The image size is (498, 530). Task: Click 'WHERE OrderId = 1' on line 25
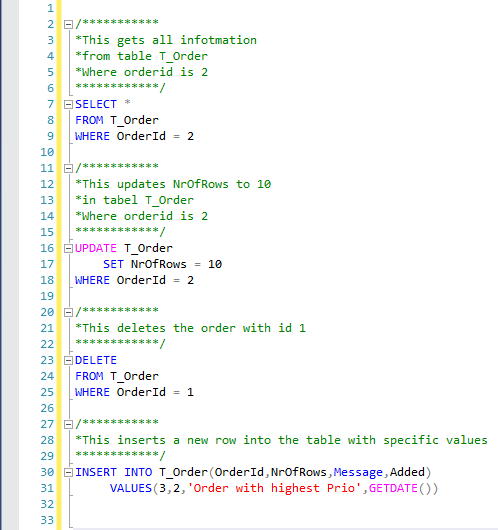coord(134,392)
